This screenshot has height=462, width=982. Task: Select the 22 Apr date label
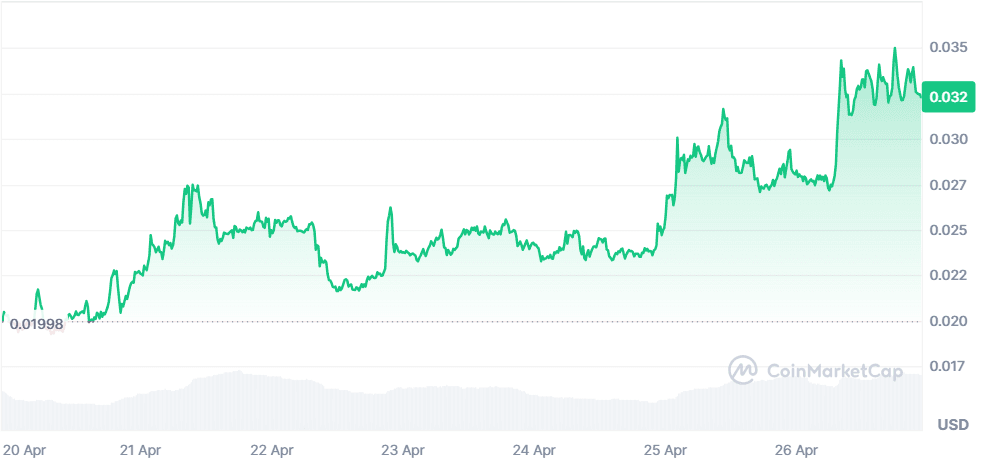271,450
